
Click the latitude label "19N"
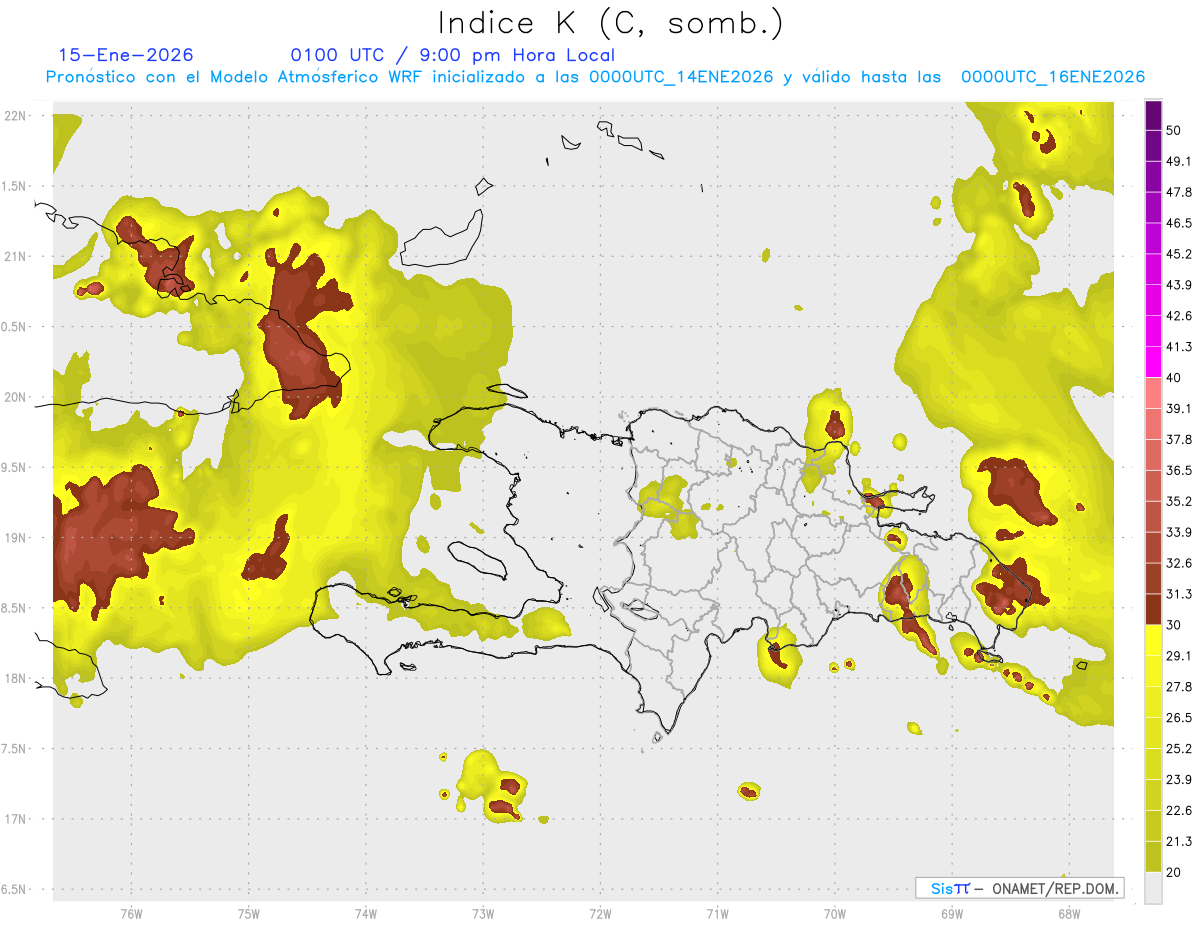click(14, 537)
